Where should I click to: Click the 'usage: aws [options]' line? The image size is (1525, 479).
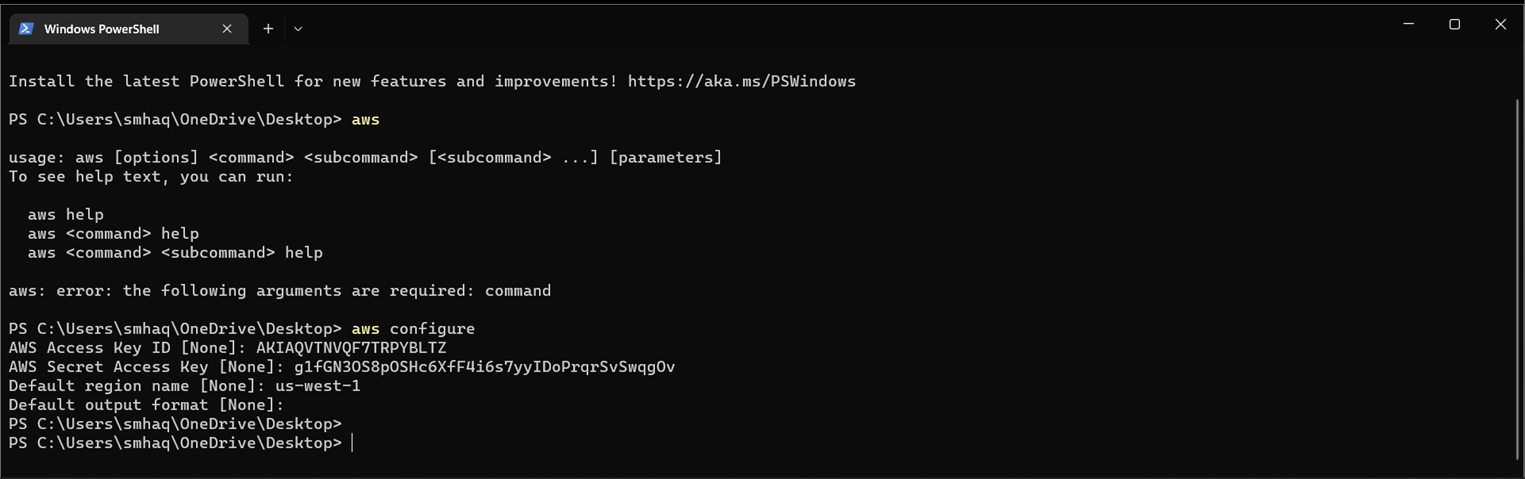(x=365, y=158)
